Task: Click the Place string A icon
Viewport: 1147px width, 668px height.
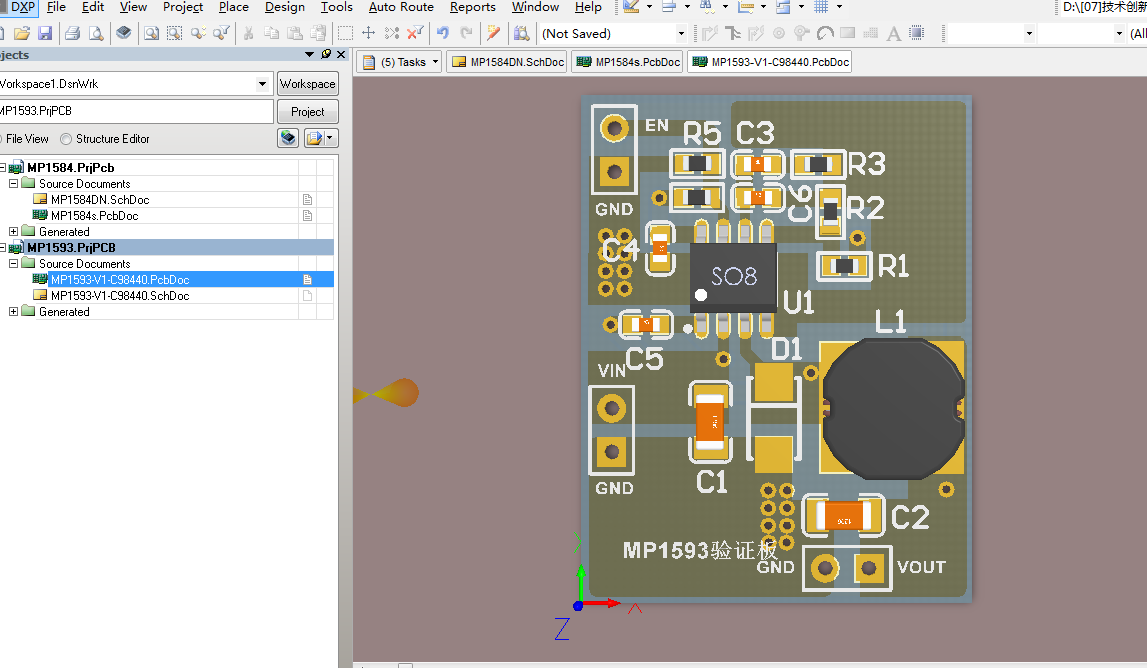Action: tap(893, 33)
